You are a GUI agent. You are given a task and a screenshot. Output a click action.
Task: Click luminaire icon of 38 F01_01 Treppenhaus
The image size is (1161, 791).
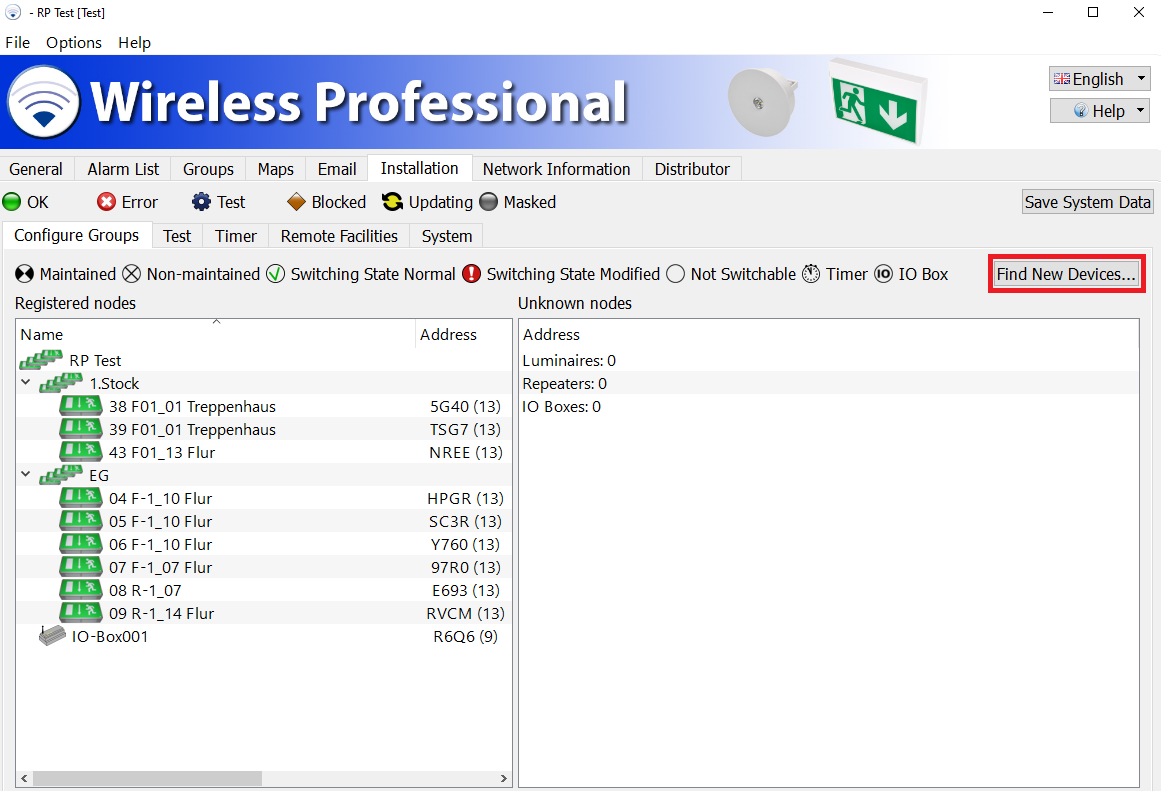(x=81, y=406)
